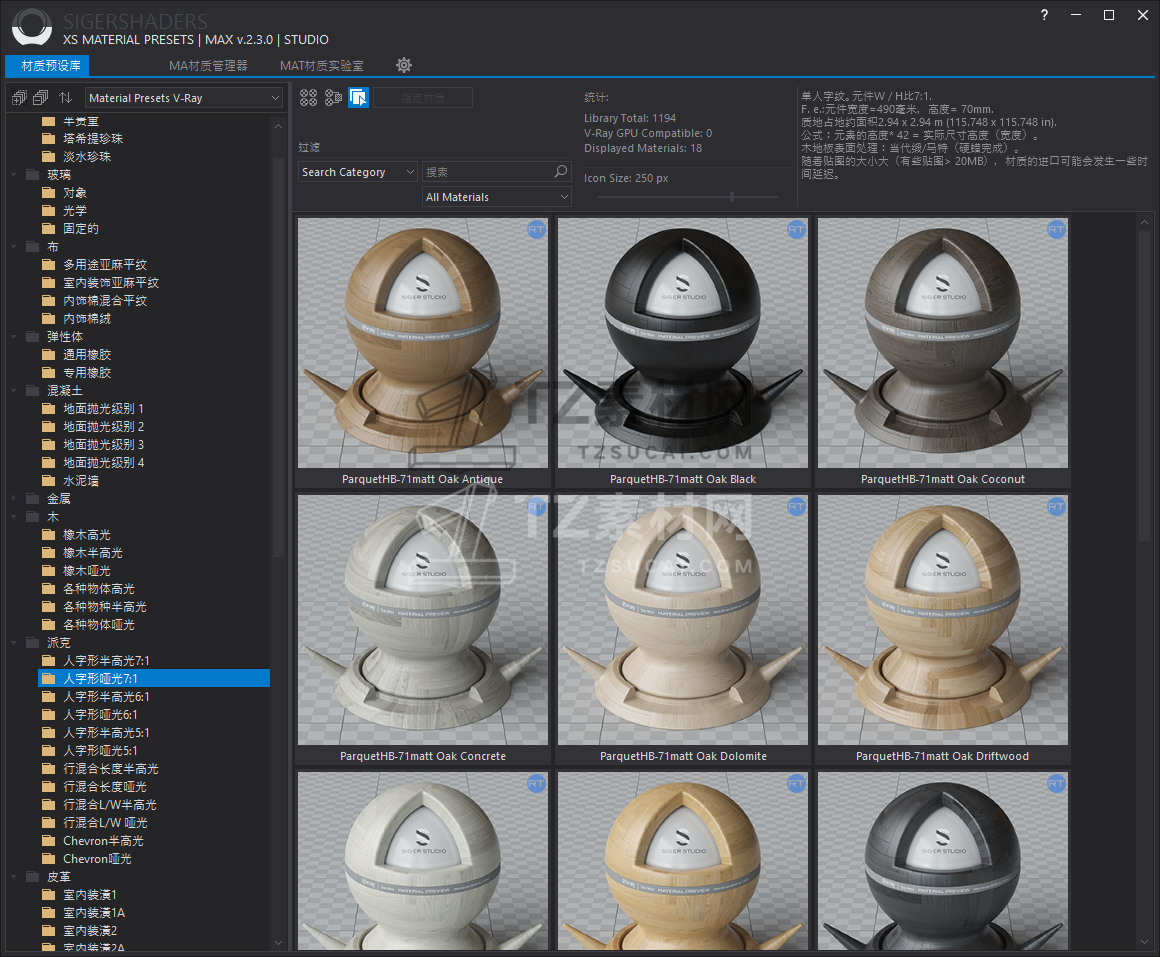Viewport: 1160px width, 957px height.
Task: Open the 人字形哑光6:1 folder
Action: pos(100,715)
